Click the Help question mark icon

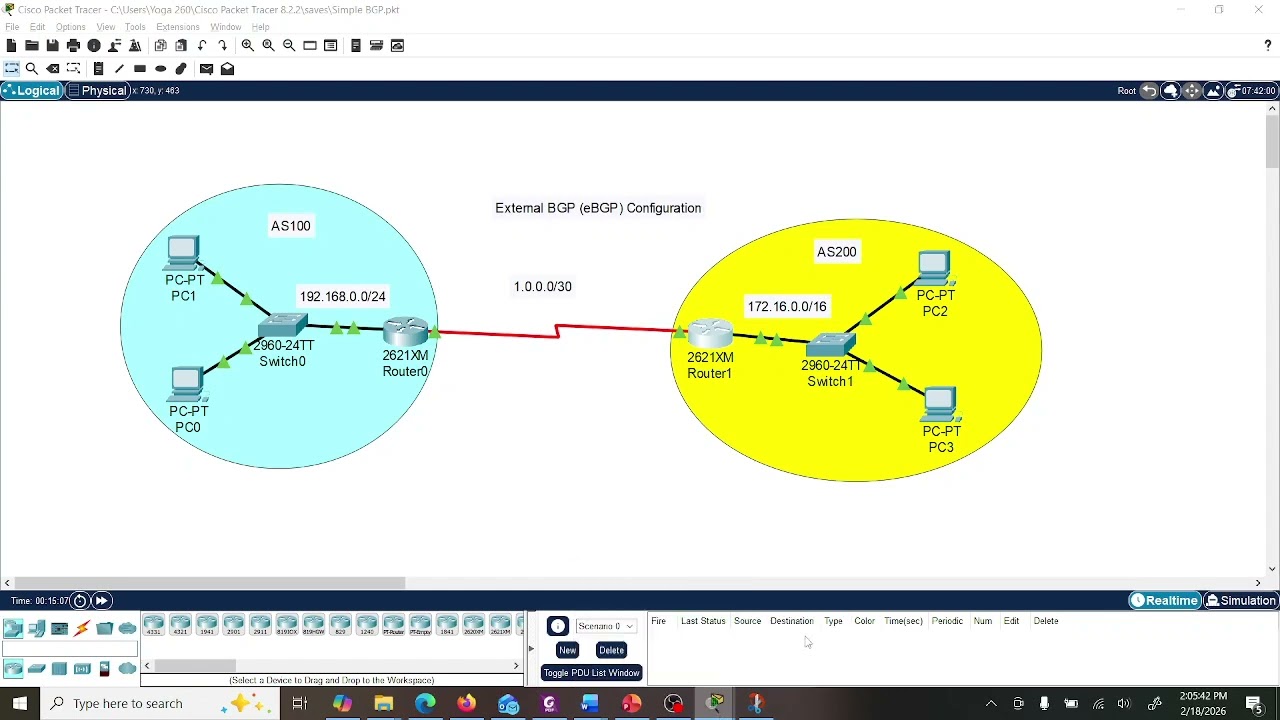point(1268,46)
